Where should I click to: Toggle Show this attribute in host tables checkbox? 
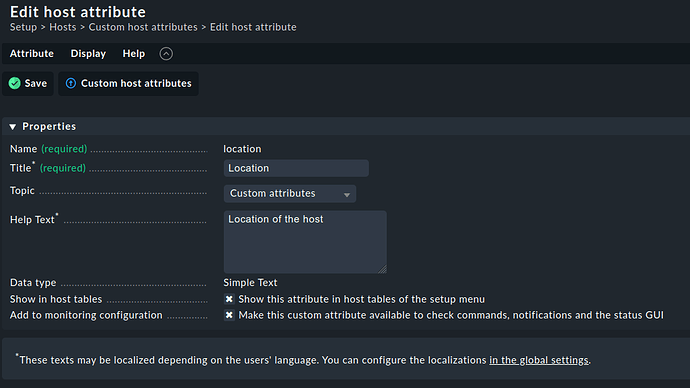(229, 299)
